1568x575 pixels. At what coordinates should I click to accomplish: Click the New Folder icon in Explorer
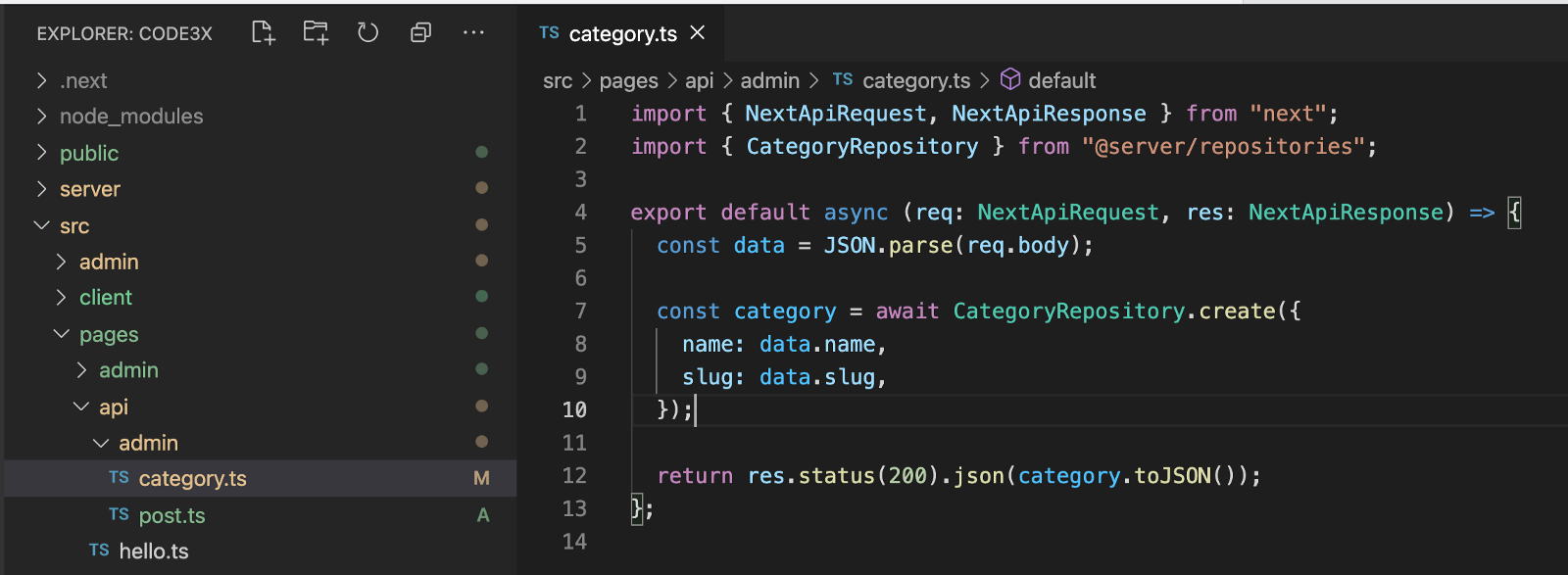[x=316, y=33]
